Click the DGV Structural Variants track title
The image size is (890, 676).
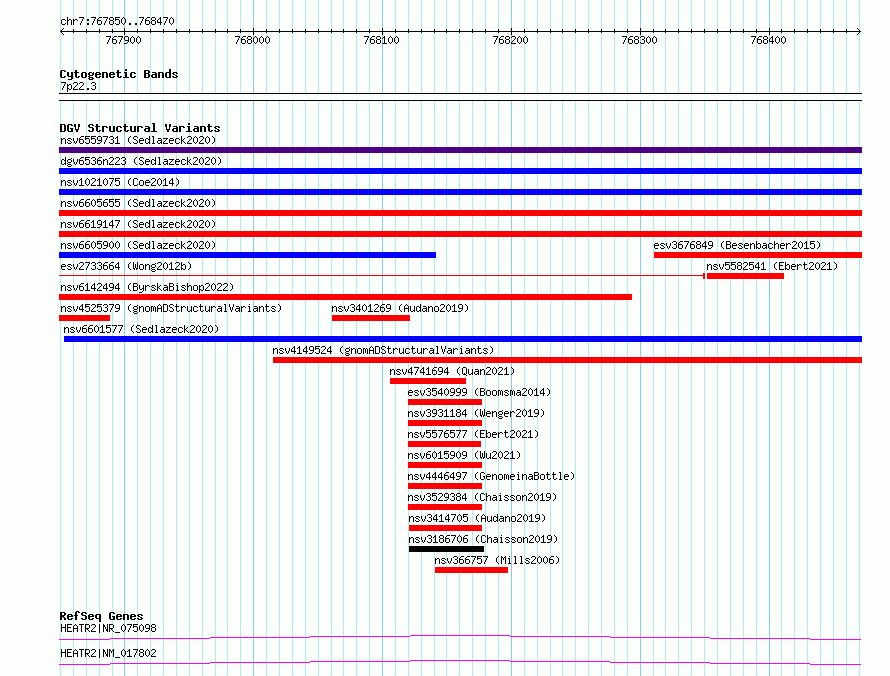tap(140, 128)
